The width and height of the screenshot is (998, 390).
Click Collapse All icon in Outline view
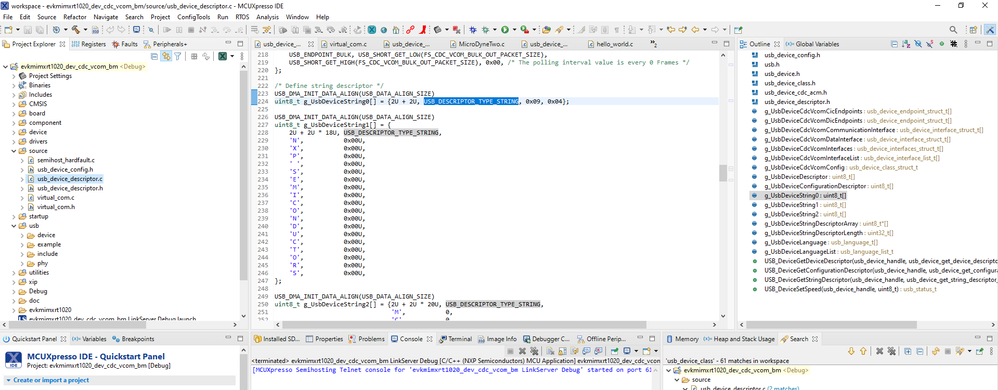point(894,44)
